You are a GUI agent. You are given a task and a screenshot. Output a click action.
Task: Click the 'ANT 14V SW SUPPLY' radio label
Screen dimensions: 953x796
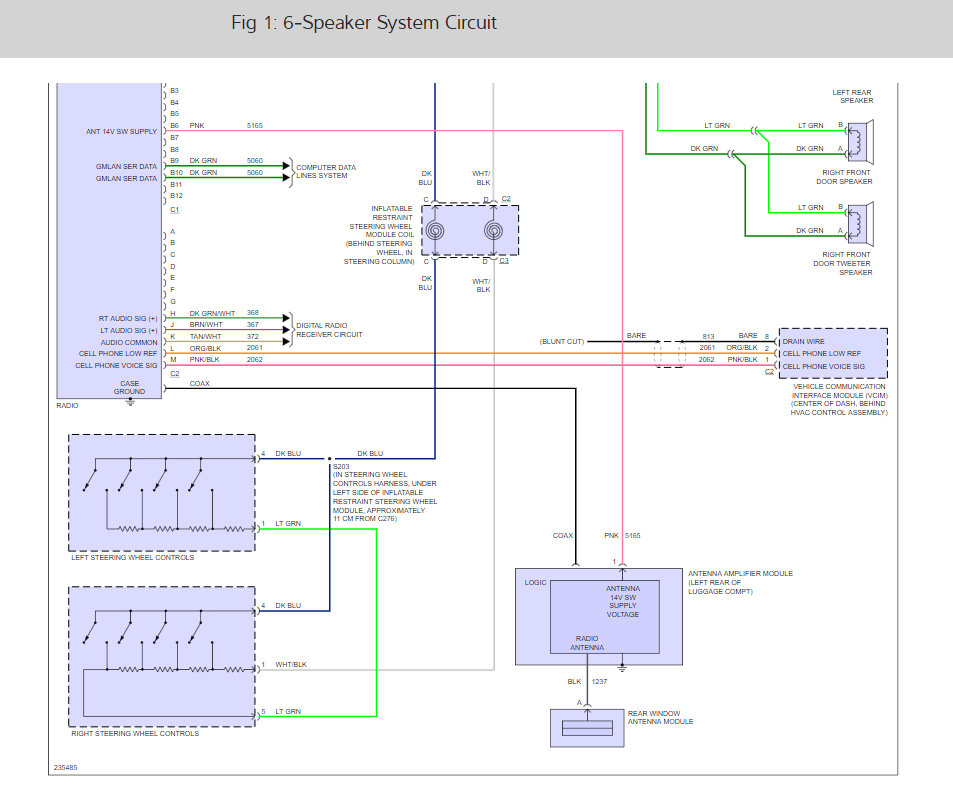pos(122,131)
